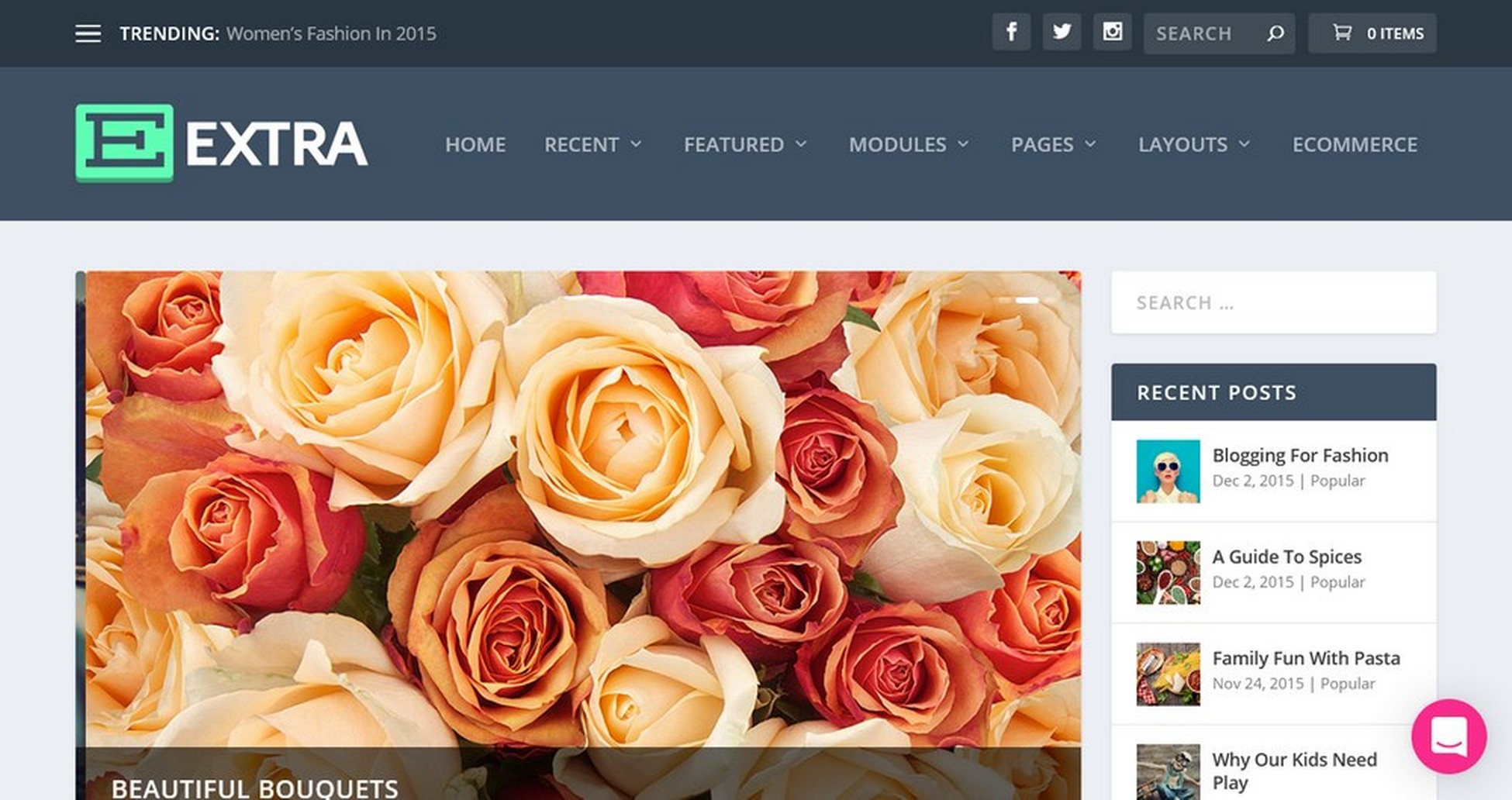Click the Blogging For Fashion thumbnail

click(x=1168, y=471)
